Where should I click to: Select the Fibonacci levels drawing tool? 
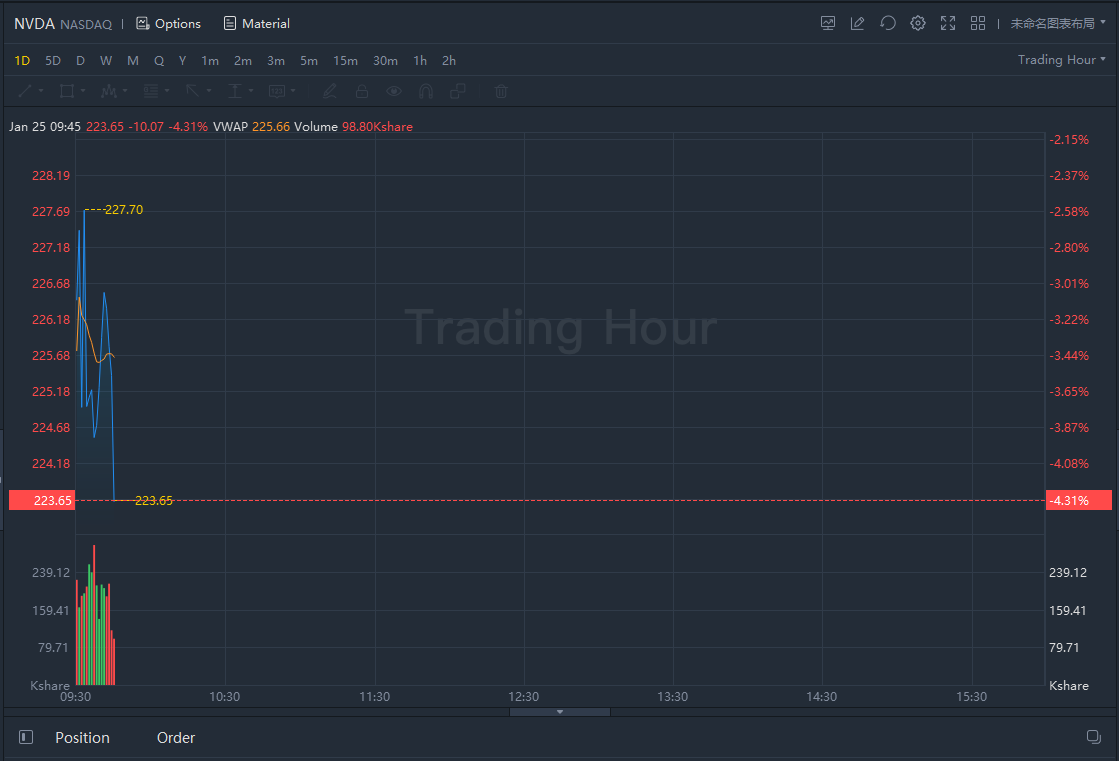(151, 91)
